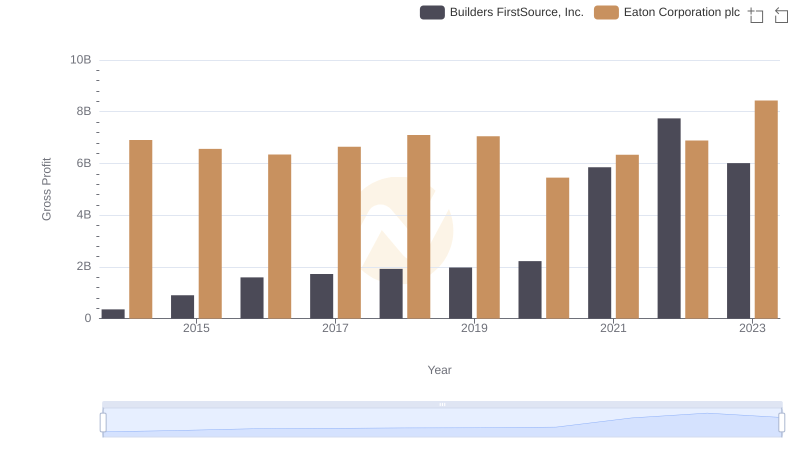Click the 2019 x-axis label

click(x=474, y=328)
